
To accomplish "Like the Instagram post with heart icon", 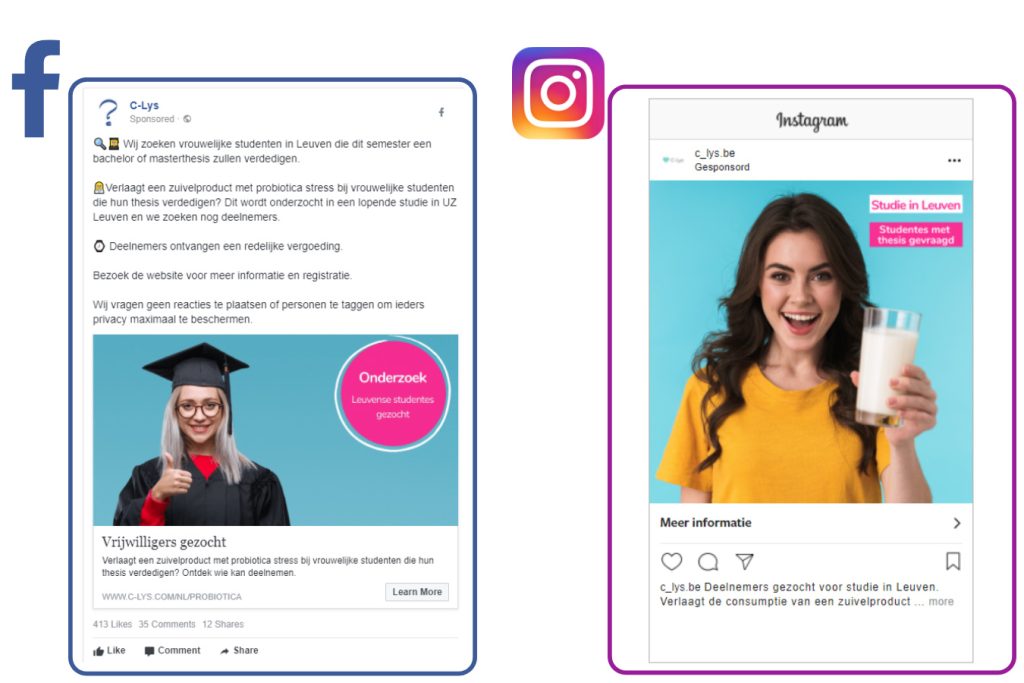I will (x=671, y=562).
